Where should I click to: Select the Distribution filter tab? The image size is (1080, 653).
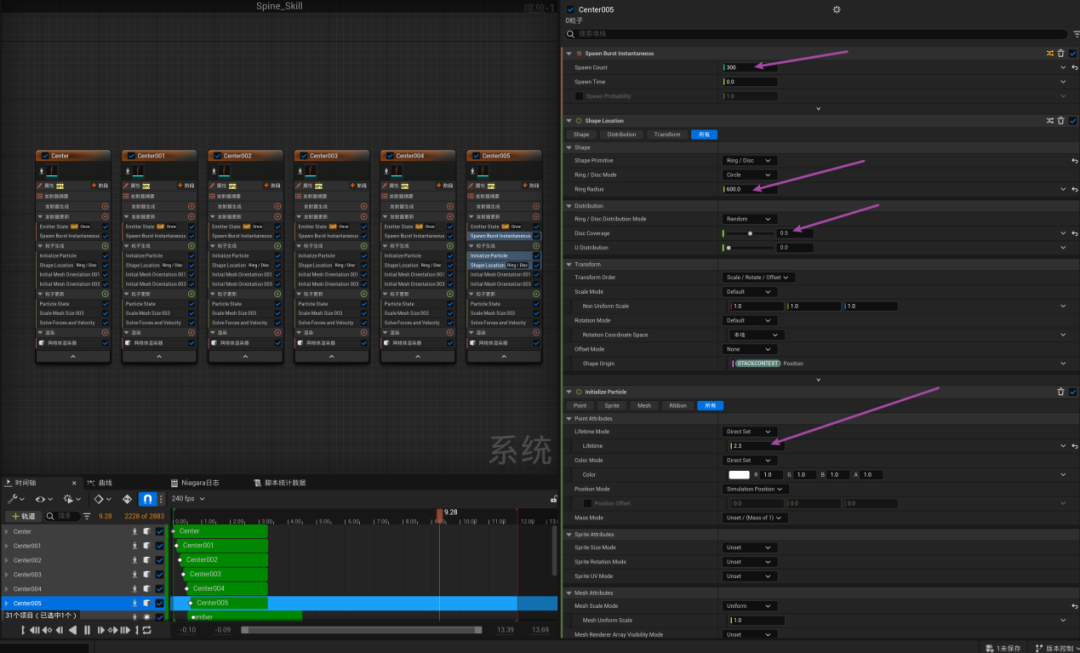(621, 134)
